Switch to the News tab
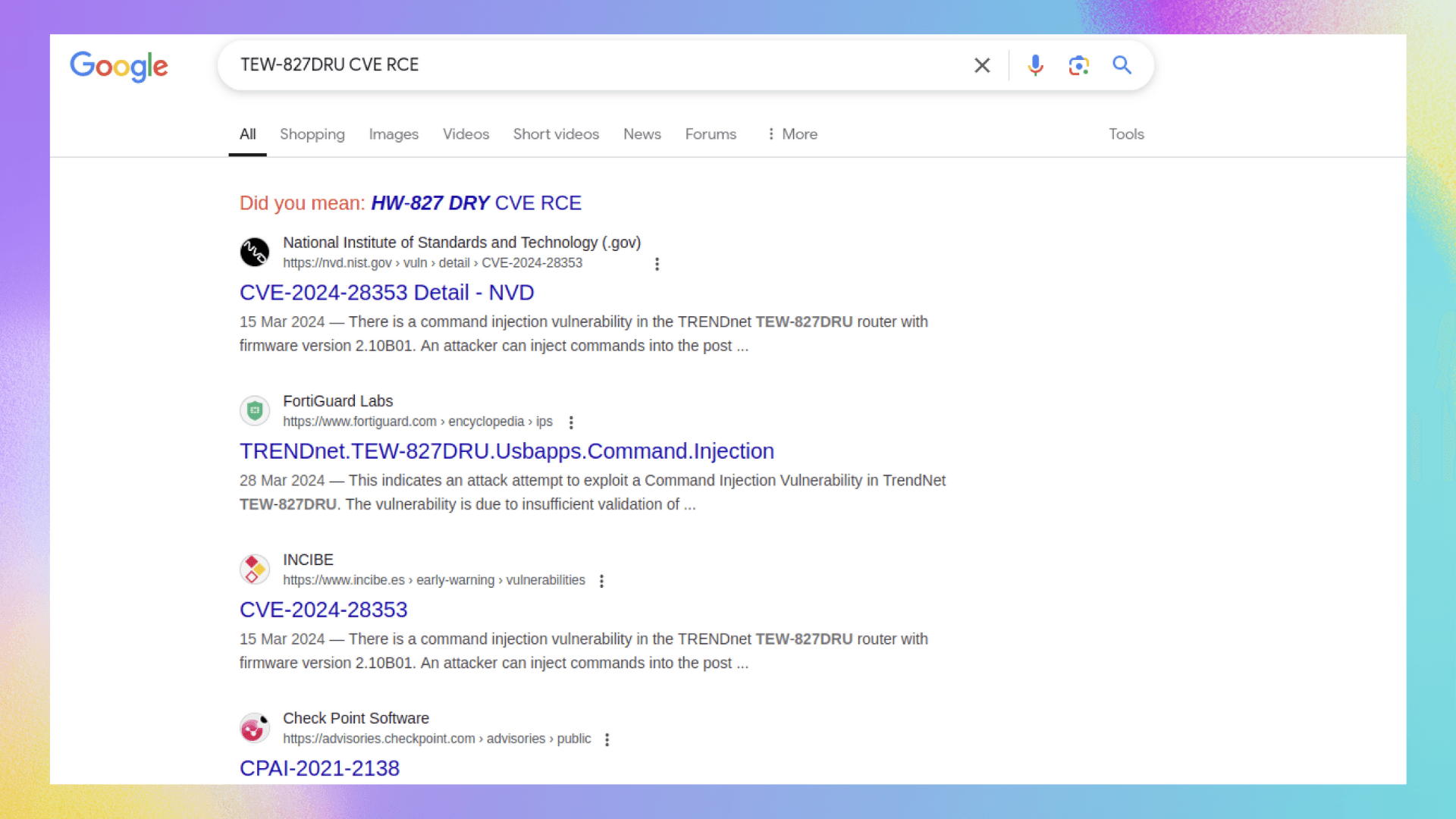The height and width of the screenshot is (819, 1456). point(642,134)
